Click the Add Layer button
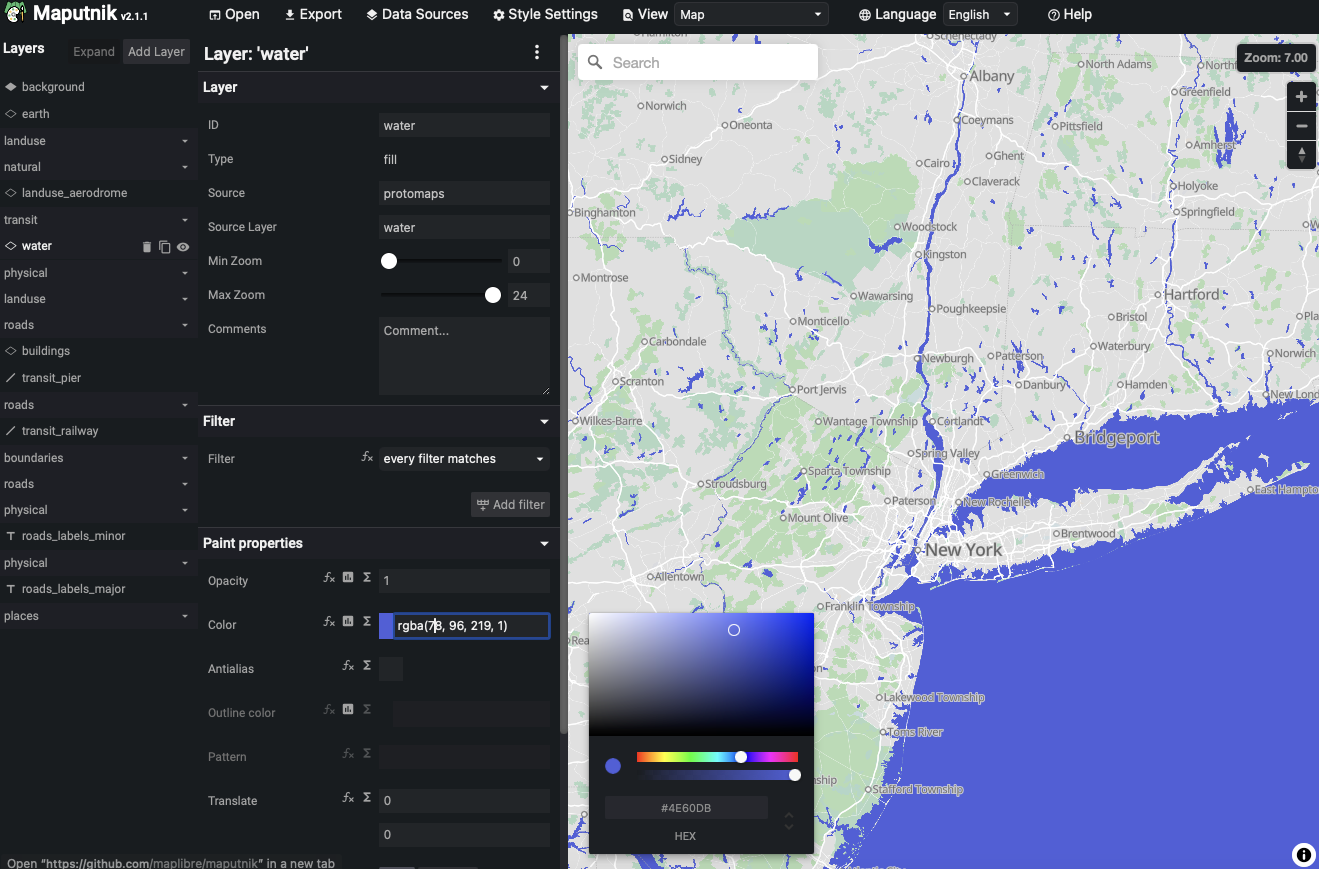The image size is (1319, 869). [156, 51]
